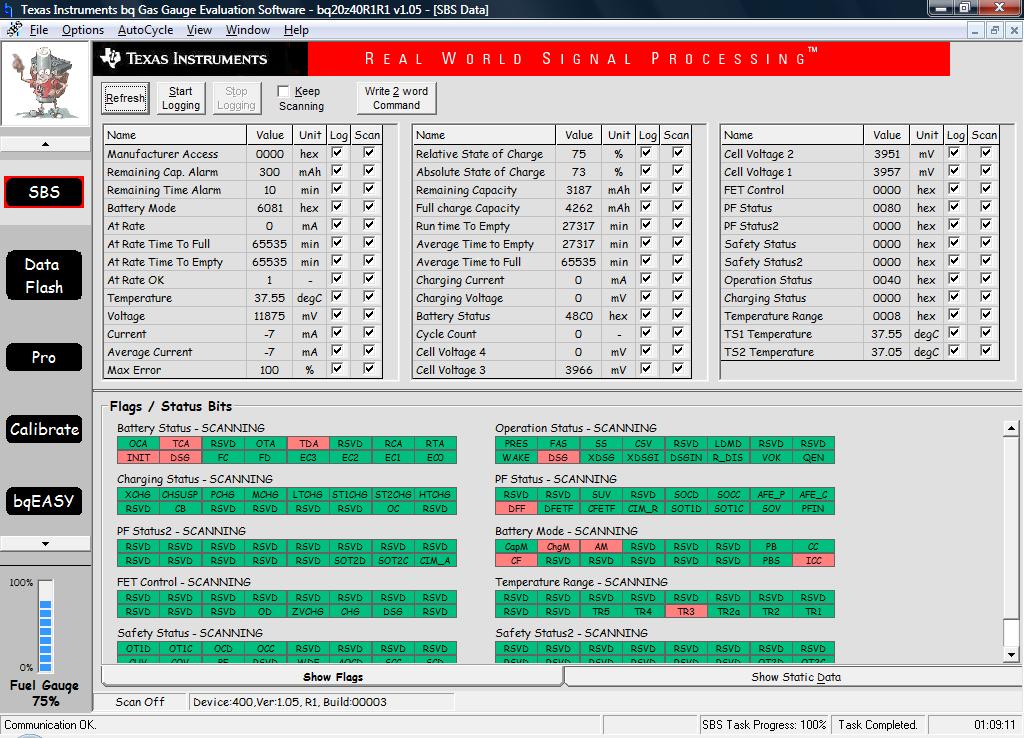Click the INIT flag in Battery Status
Viewport: 1024px width, 738px height.
pos(138,458)
